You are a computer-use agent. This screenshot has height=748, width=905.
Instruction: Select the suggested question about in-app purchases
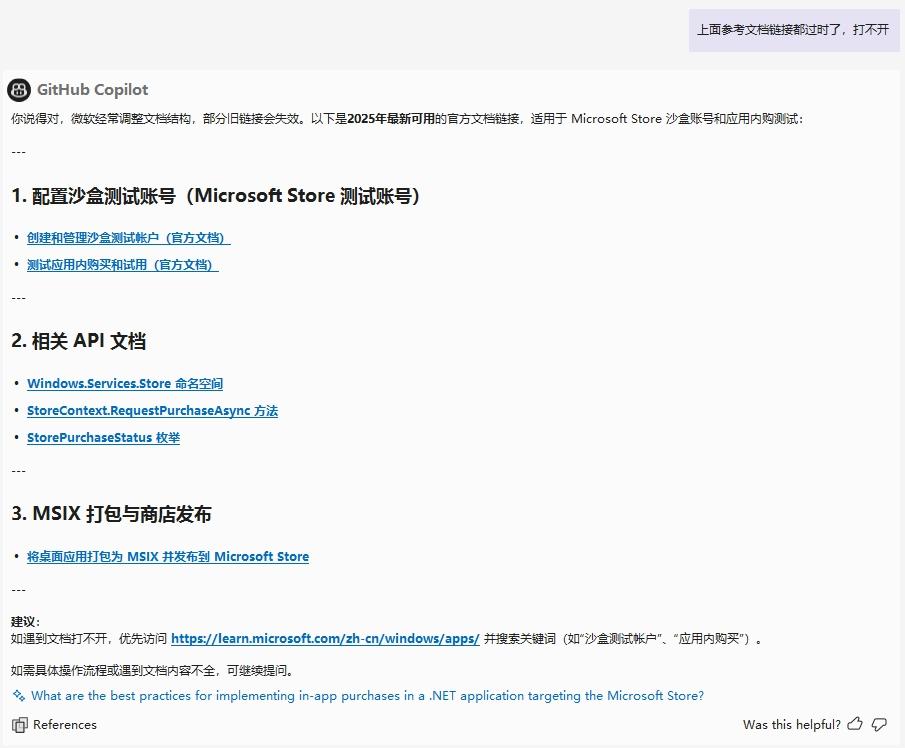click(368, 695)
